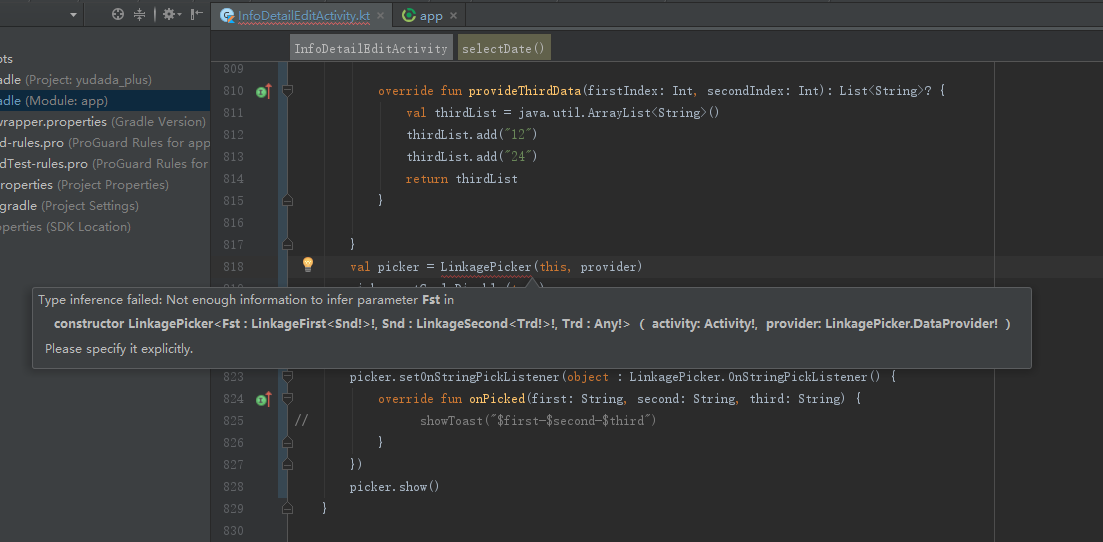Select the SDK Location properties file
Viewport: 1103px width, 542px height.
[x=105, y=227]
